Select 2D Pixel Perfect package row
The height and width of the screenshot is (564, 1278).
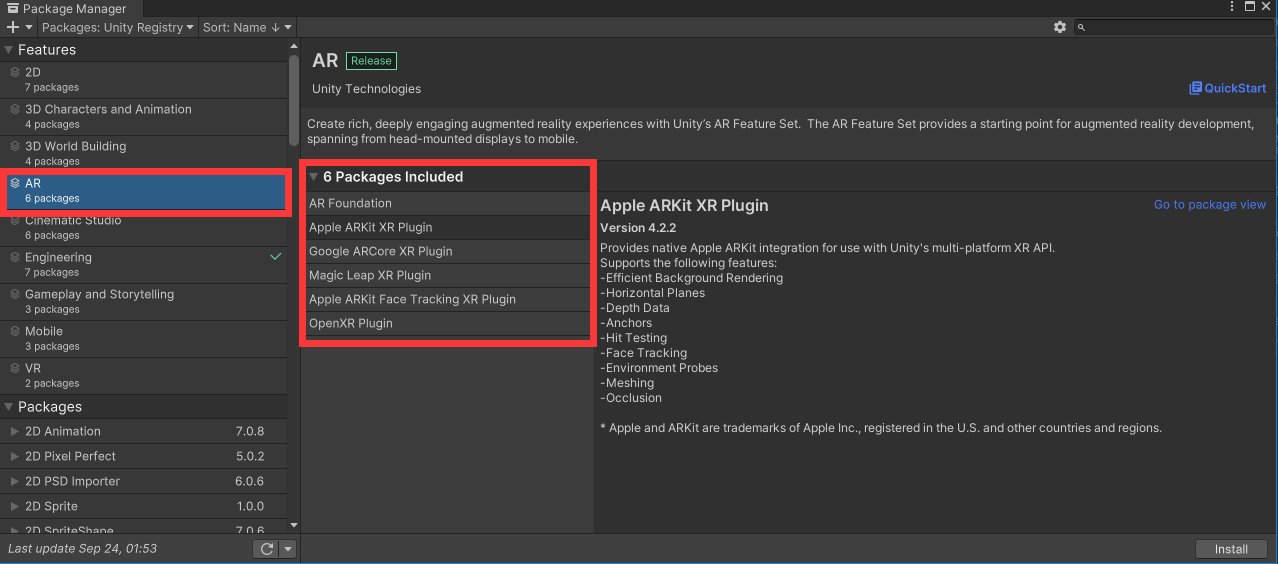pyautogui.click(x=144, y=456)
